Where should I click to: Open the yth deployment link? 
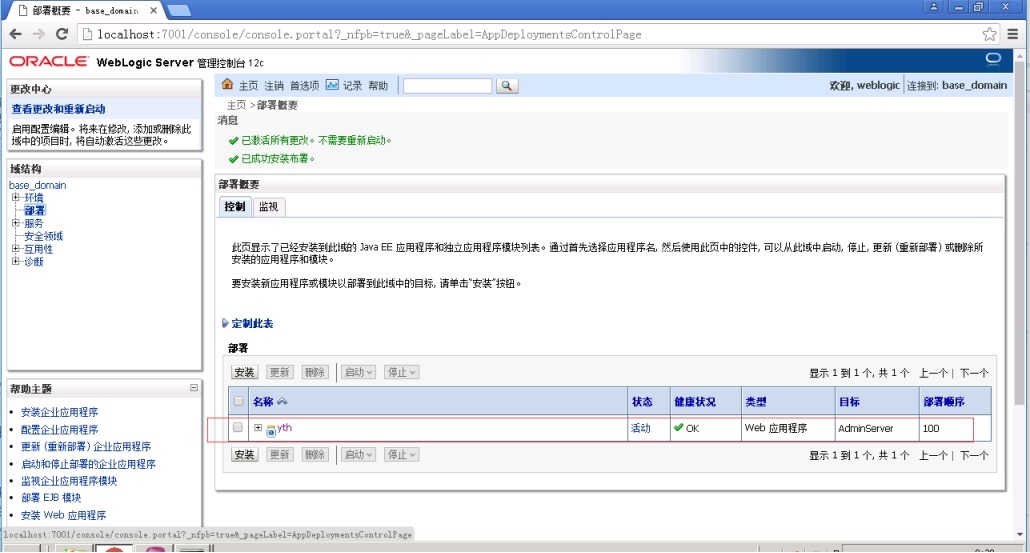pyautogui.click(x=284, y=427)
